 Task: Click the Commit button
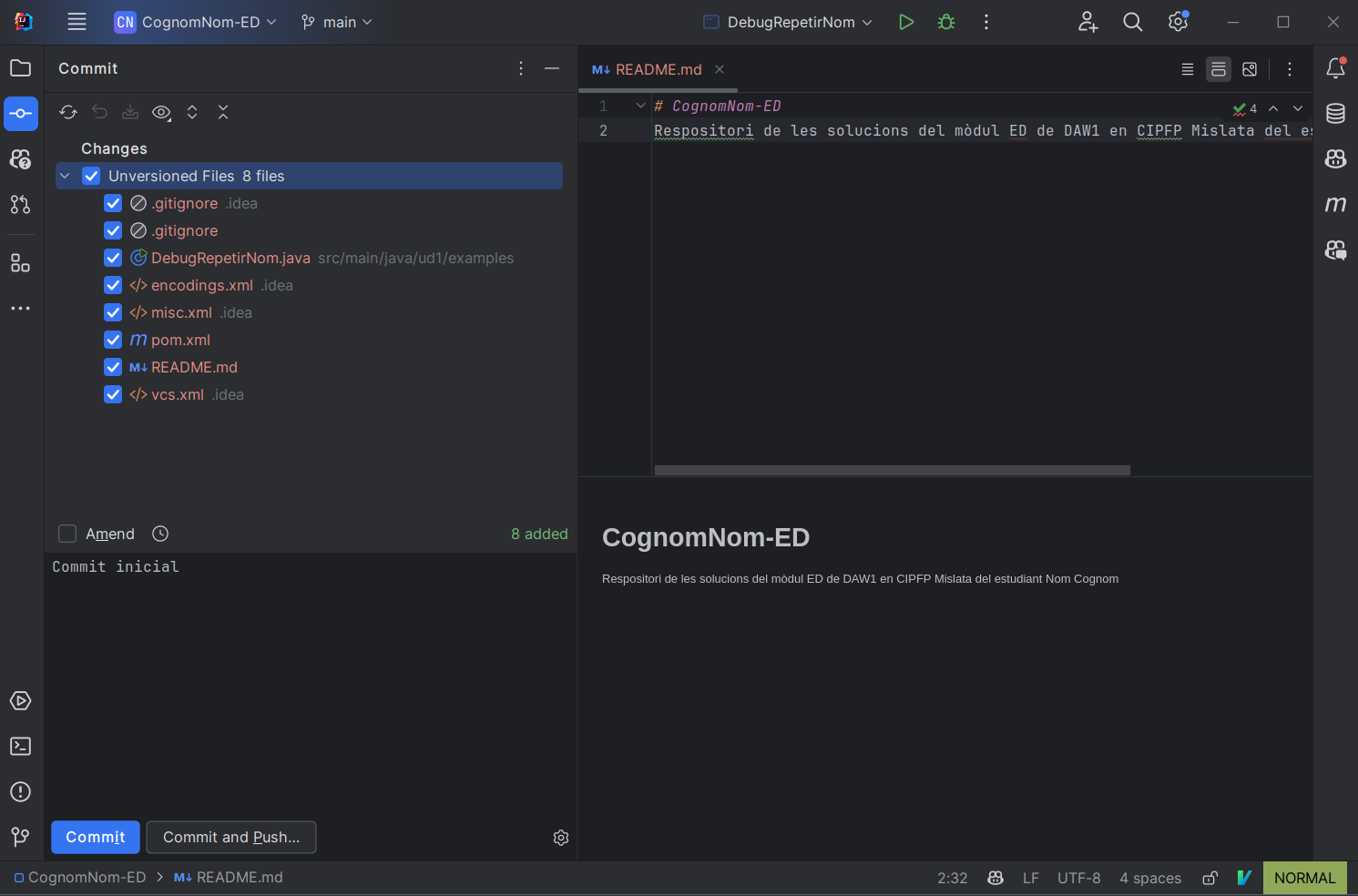click(x=96, y=837)
